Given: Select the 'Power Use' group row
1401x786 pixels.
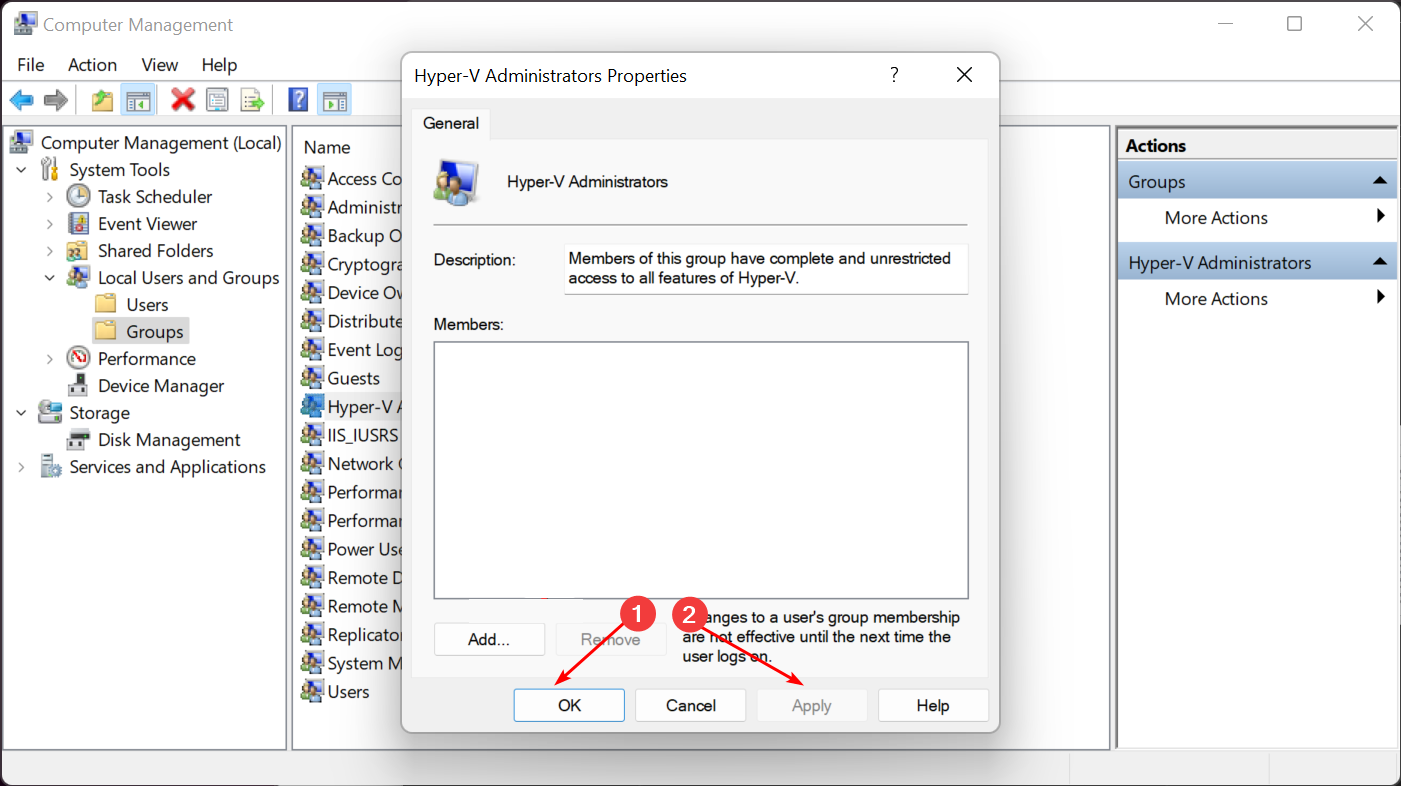Looking at the screenshot, I should [351, 549].
